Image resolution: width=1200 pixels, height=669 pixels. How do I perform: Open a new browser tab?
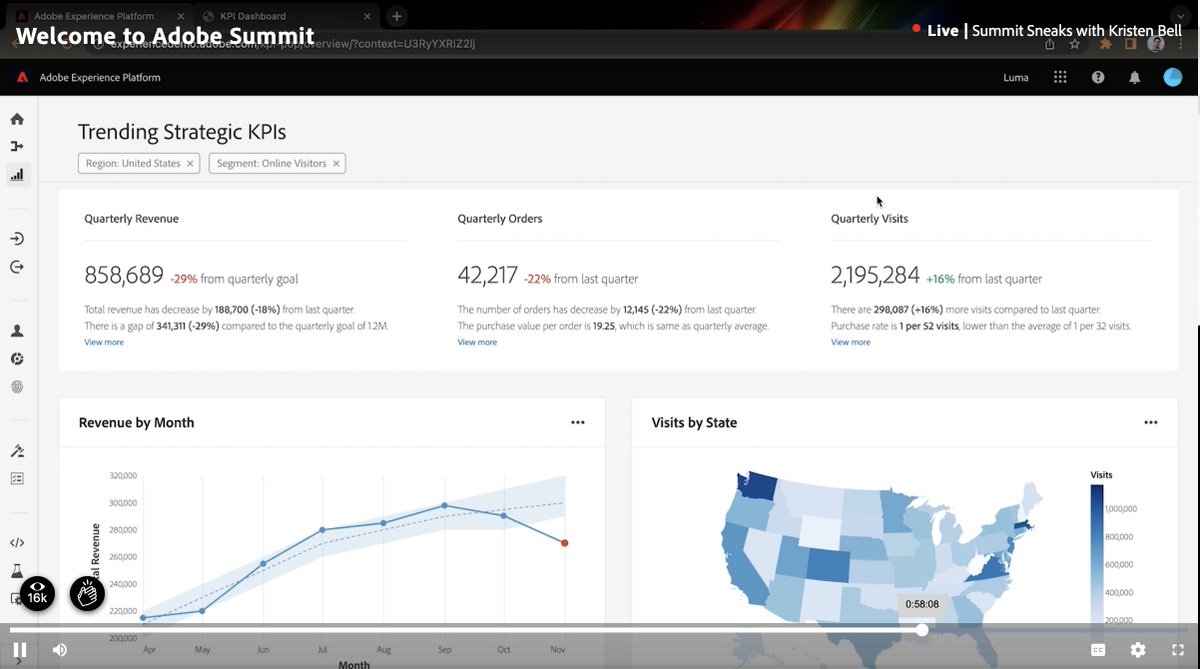coord(397,16)
